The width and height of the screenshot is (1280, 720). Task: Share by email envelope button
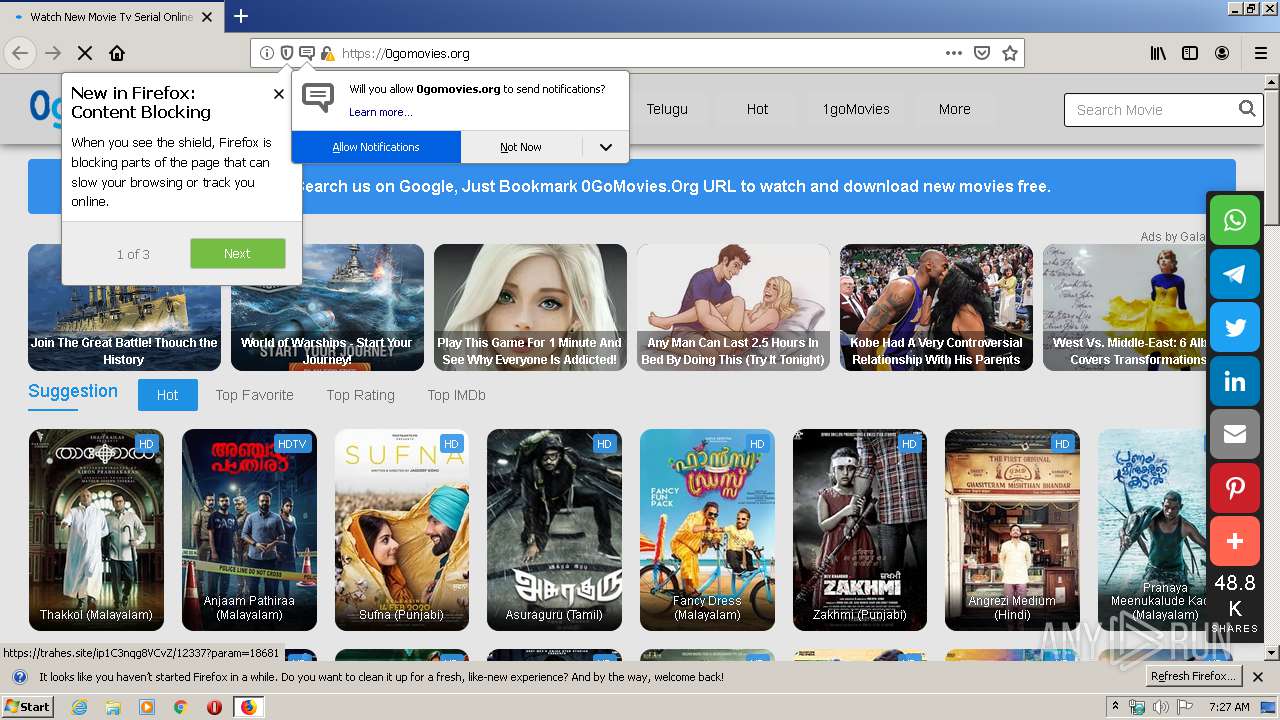[x=1235, y=435]
